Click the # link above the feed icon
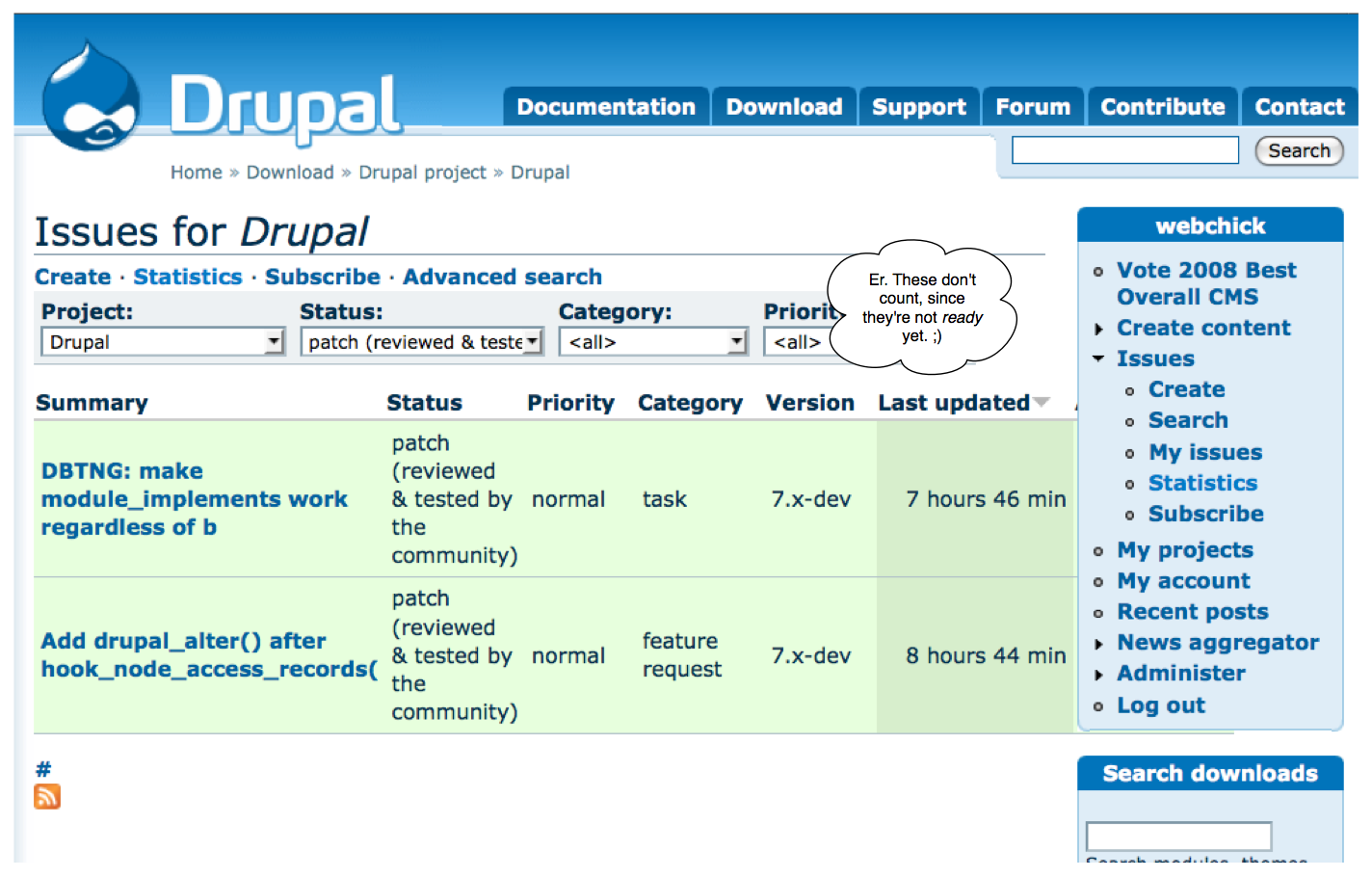Image resolution: width=1372 pixels, height=877 pixels. 43,769
